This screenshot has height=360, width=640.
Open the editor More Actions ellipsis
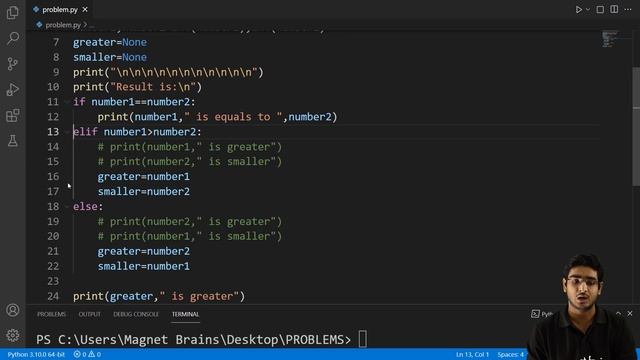(x=628, y=9)
